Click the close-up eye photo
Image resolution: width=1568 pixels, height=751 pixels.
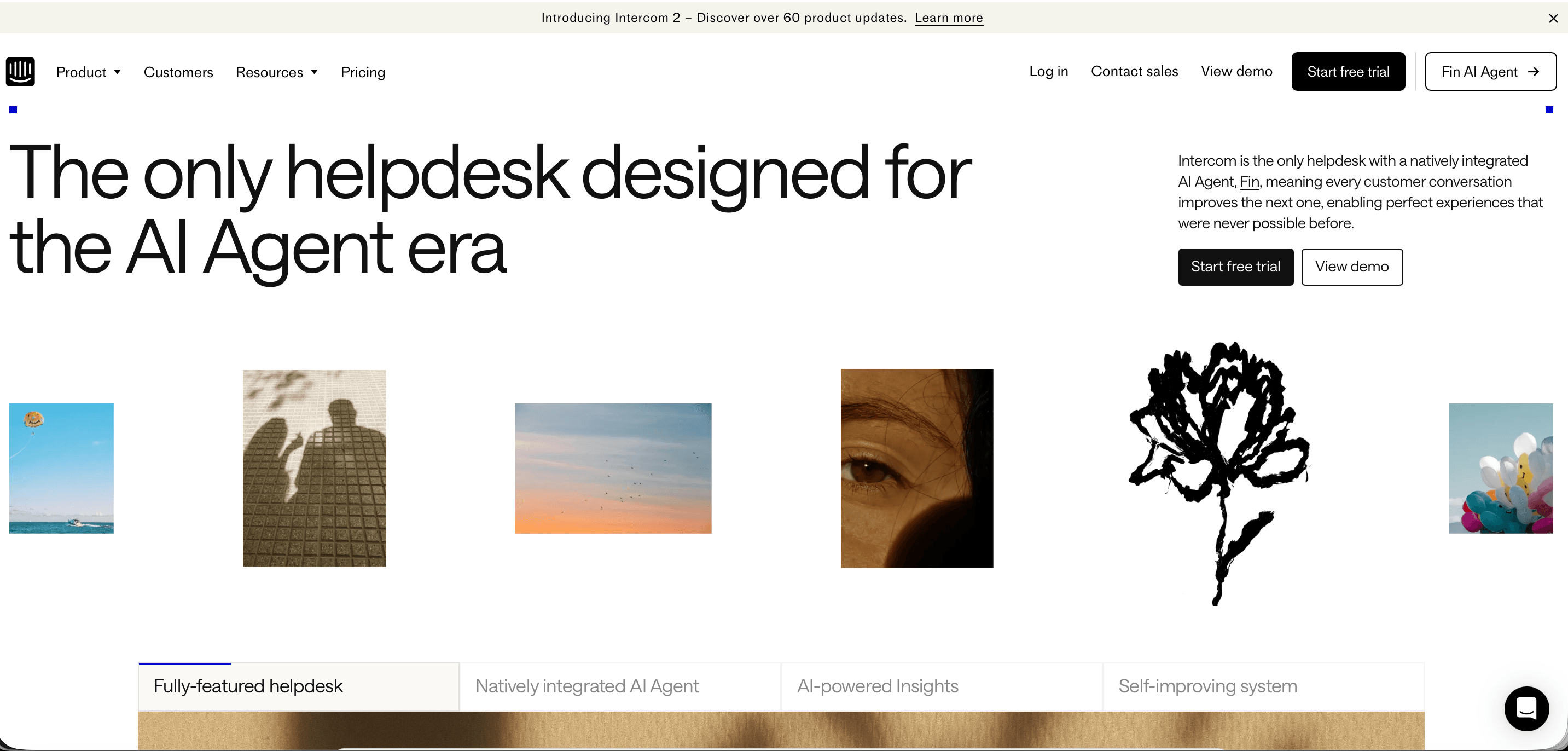point(917,469)
